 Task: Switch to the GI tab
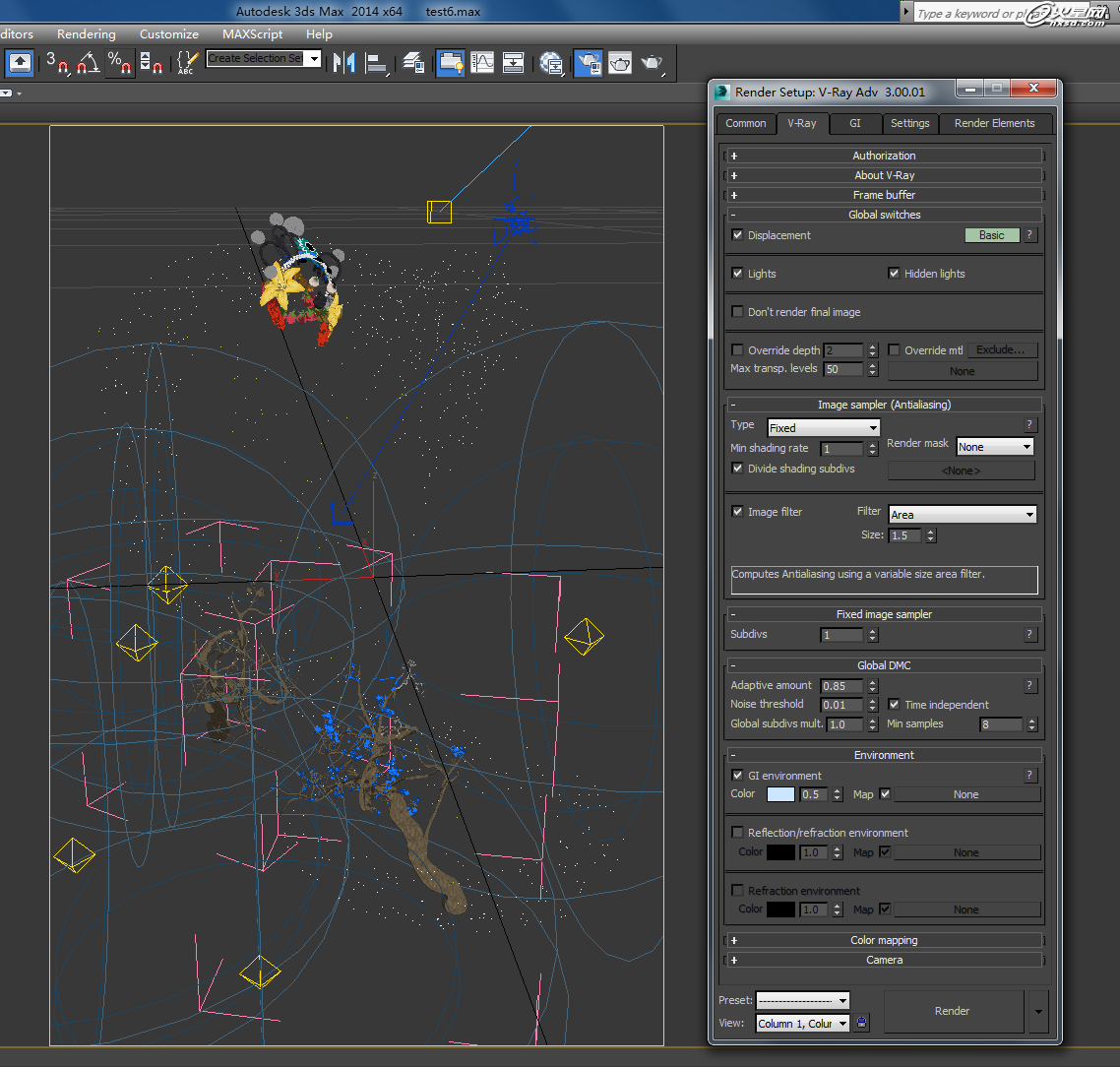pyautogui.click(x=855, y=124)
